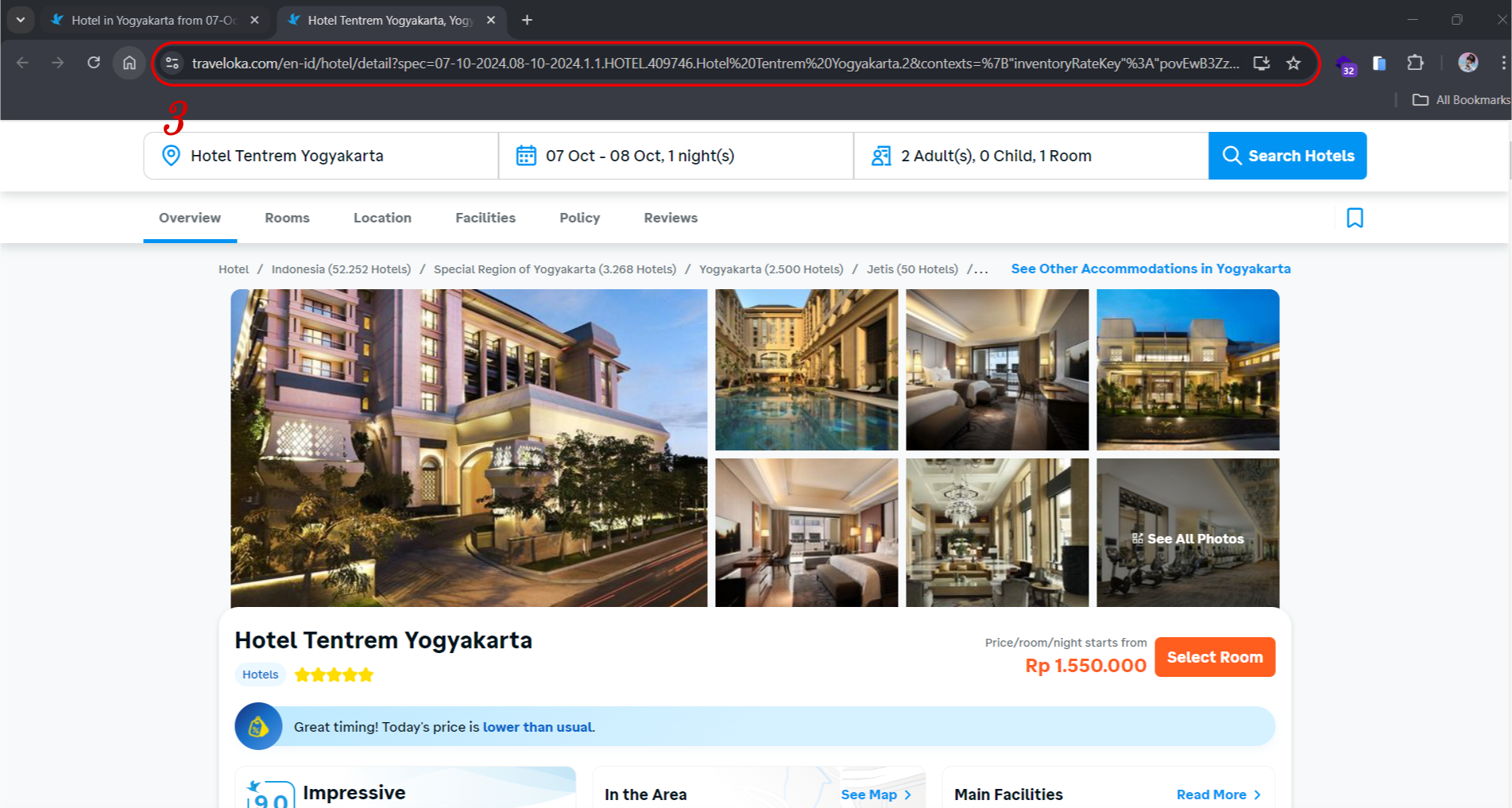Open the night facade photo

[1188, 369]
